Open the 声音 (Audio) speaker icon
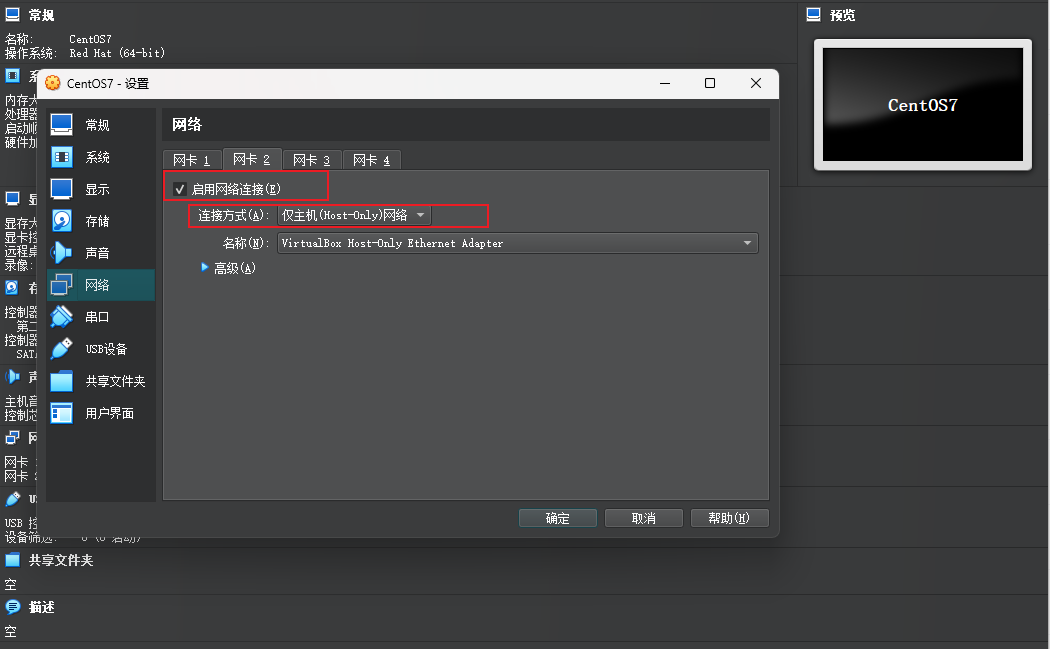The image size is (1050, 649). point(62,253)
